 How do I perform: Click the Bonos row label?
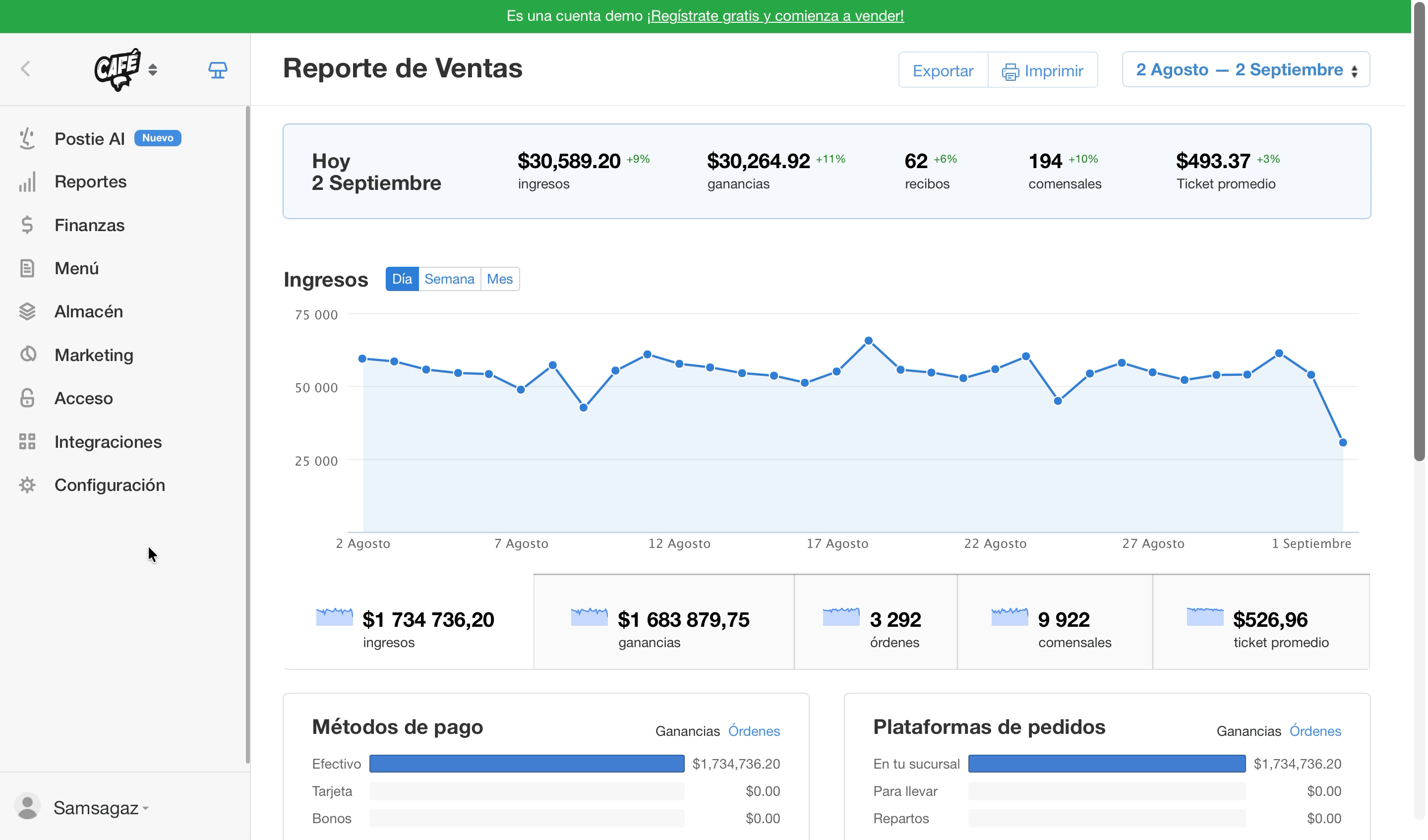(x=332, y=819)
